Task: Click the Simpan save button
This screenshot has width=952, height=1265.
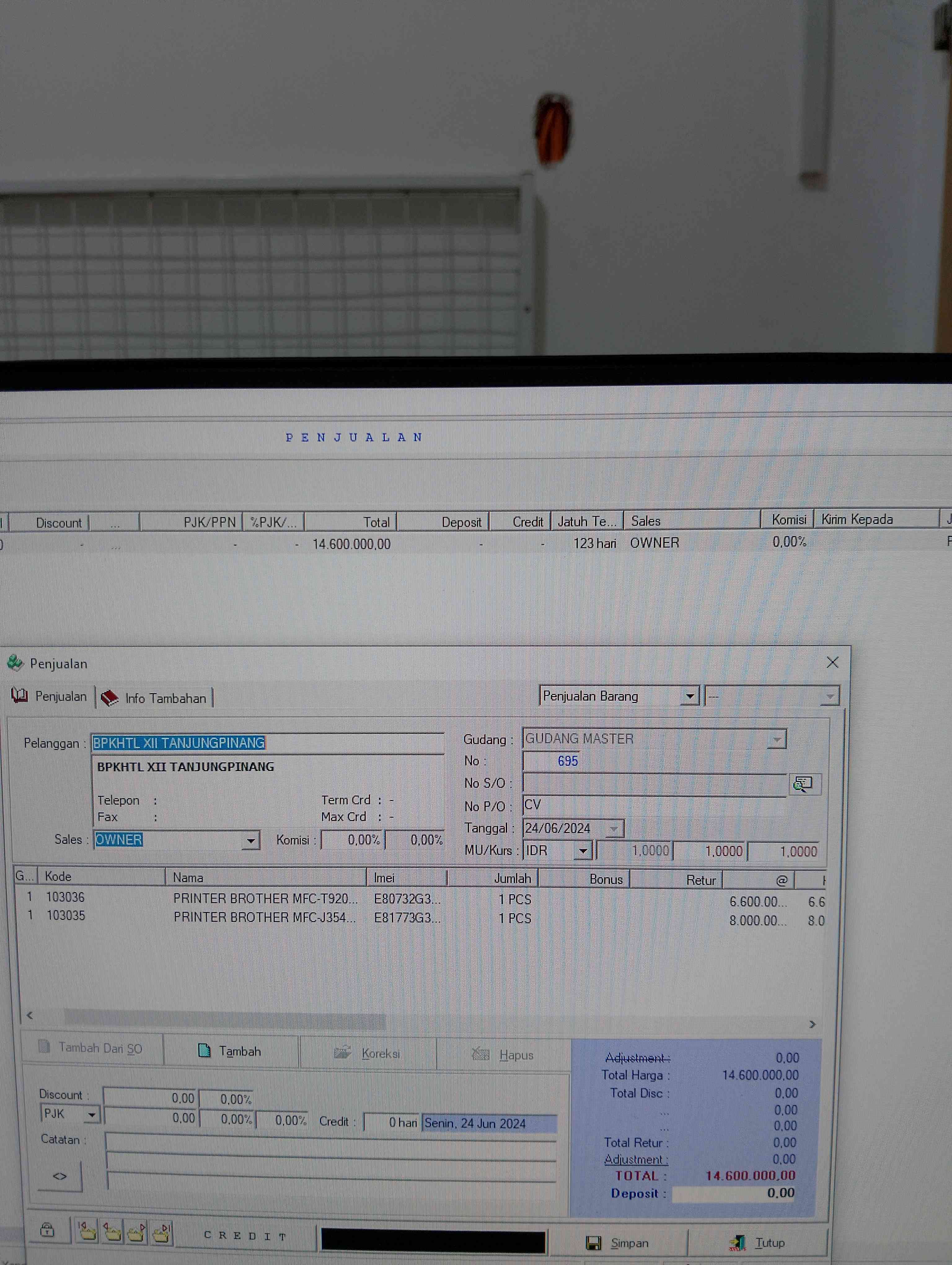Action: tap(618, 1243)
